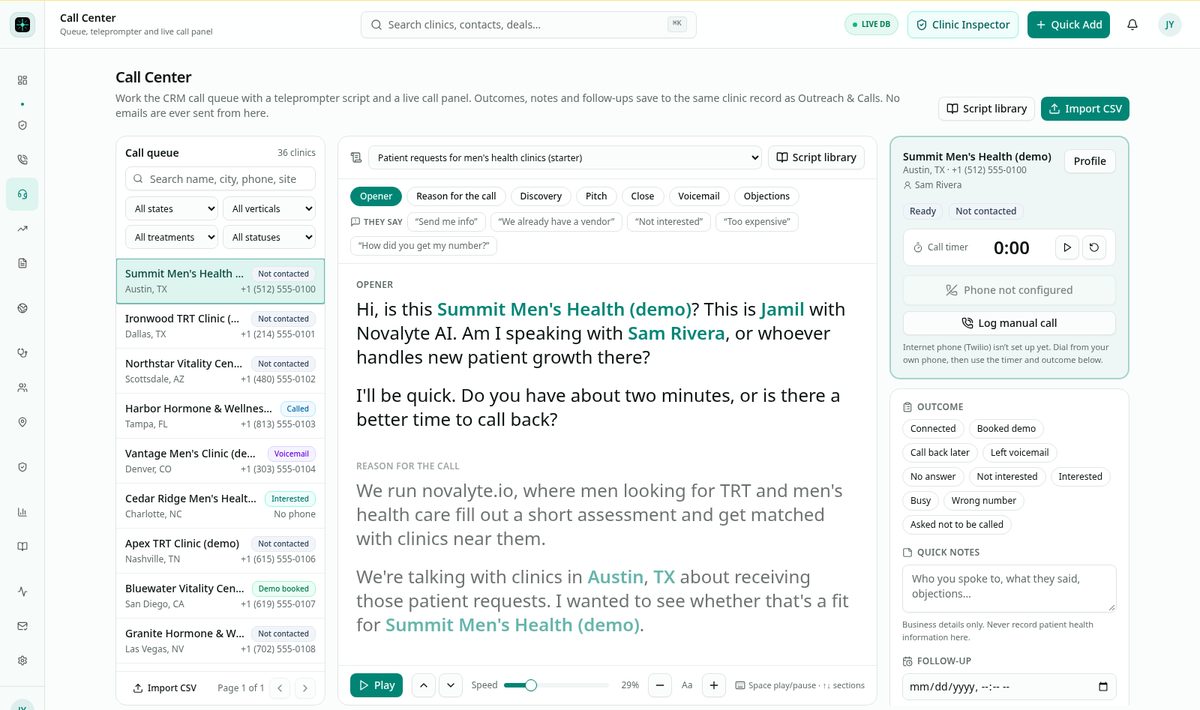Move to next script section arrow
Viewport: 1200px width, 710px height.
450,685
